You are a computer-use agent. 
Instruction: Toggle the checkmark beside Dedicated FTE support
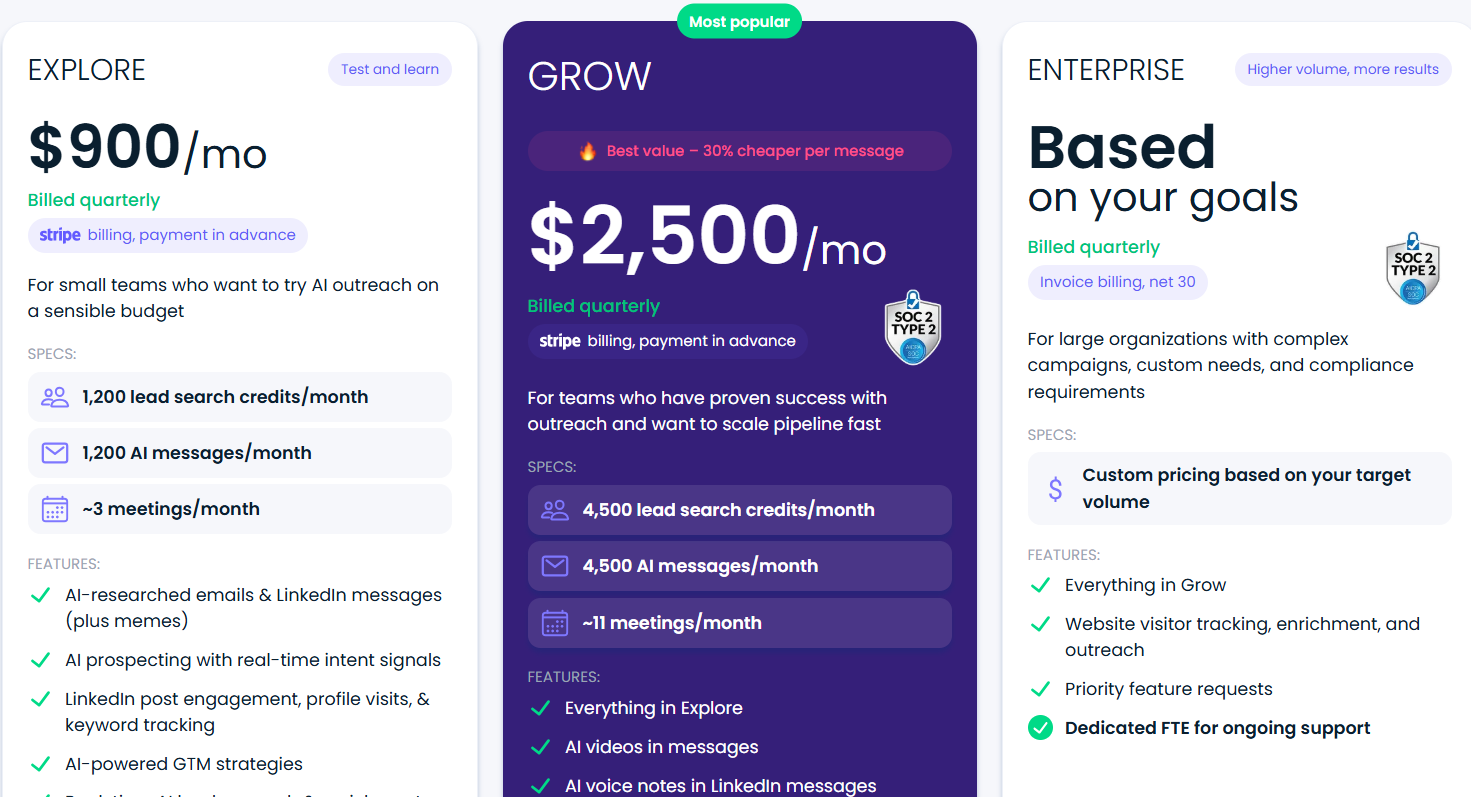point(1040,728)
